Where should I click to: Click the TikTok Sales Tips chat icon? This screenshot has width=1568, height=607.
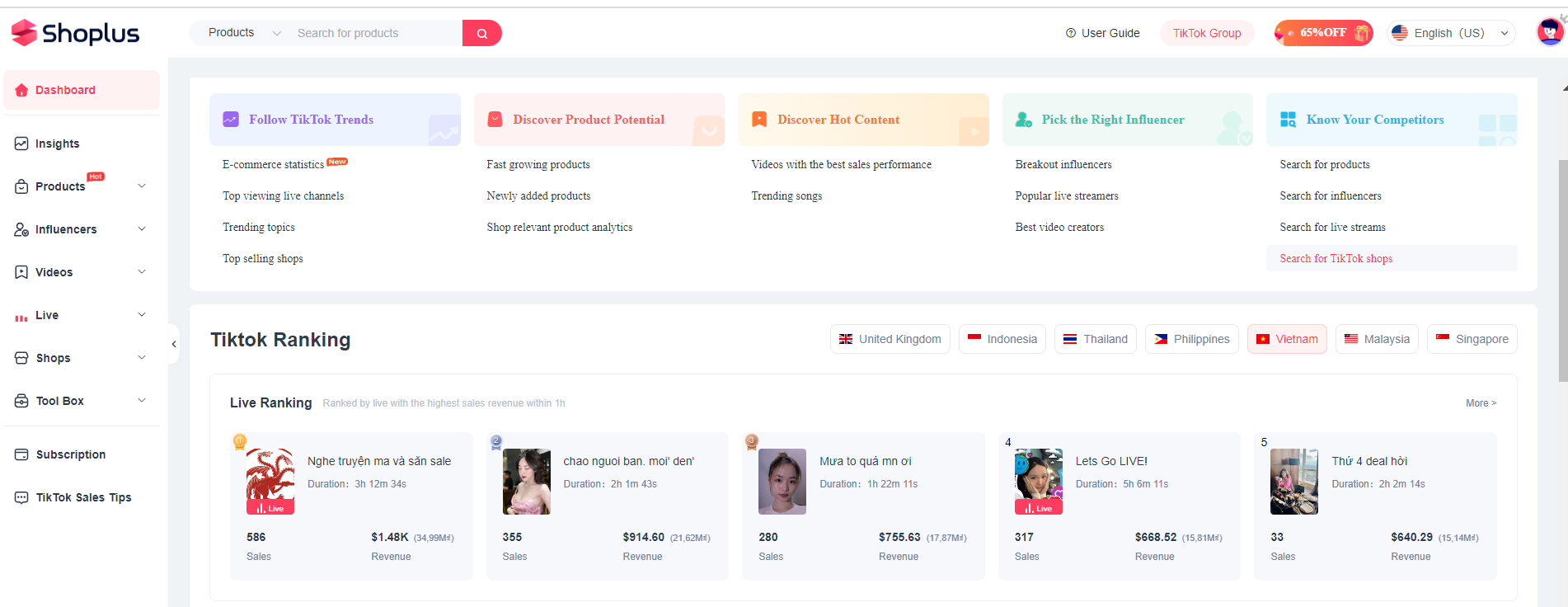point(21,497)
